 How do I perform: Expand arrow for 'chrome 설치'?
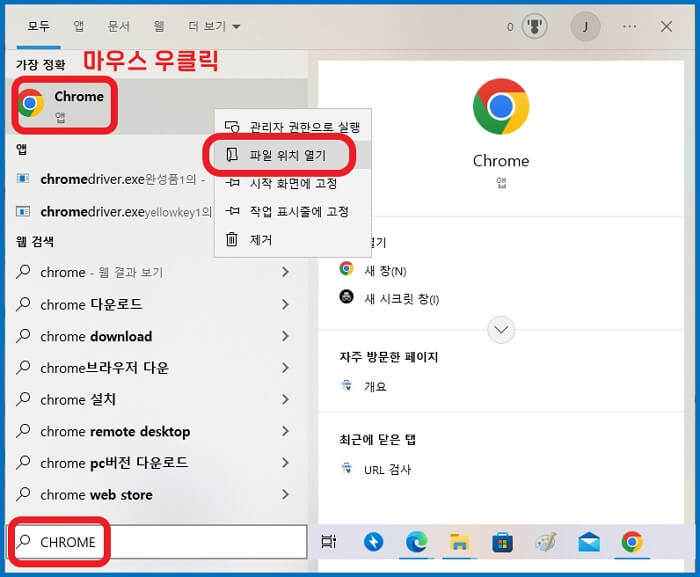[285, 399]
